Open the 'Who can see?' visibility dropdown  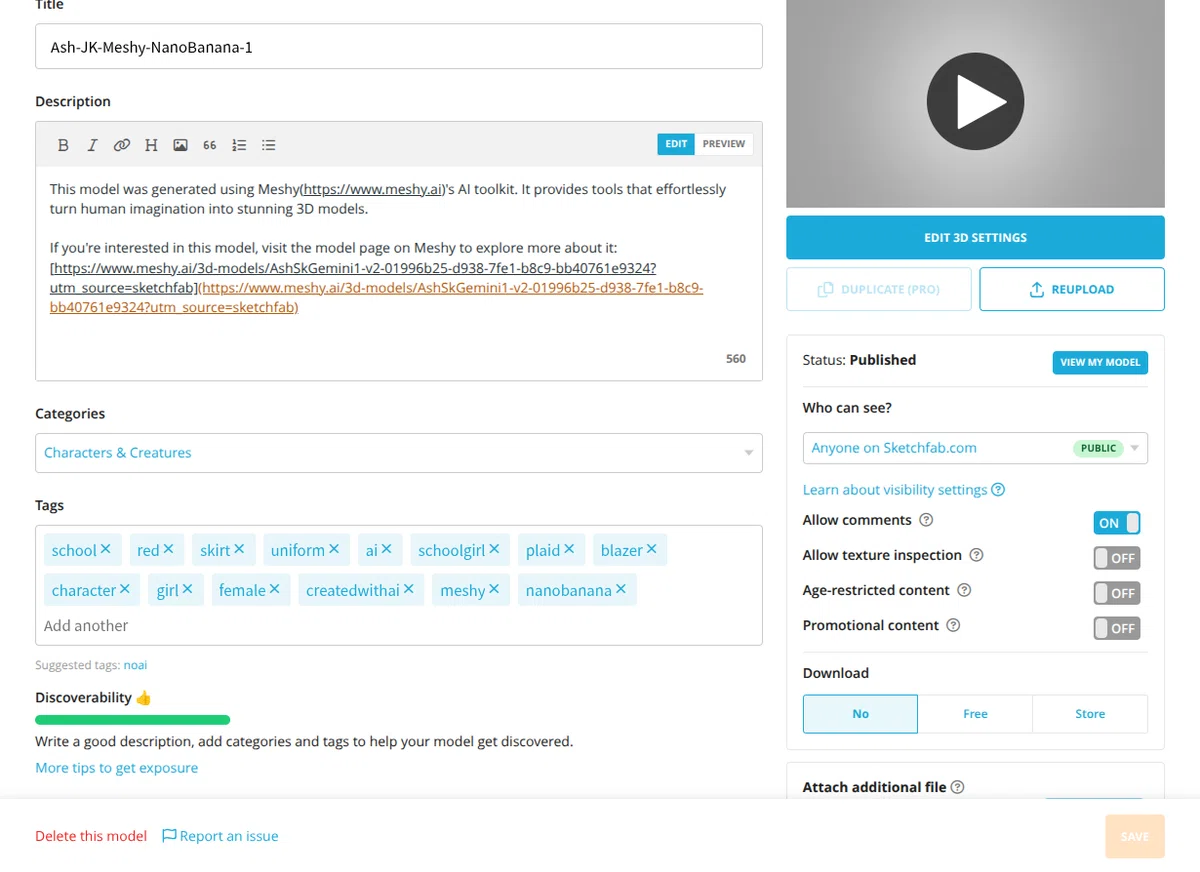(x=975, y=448)
